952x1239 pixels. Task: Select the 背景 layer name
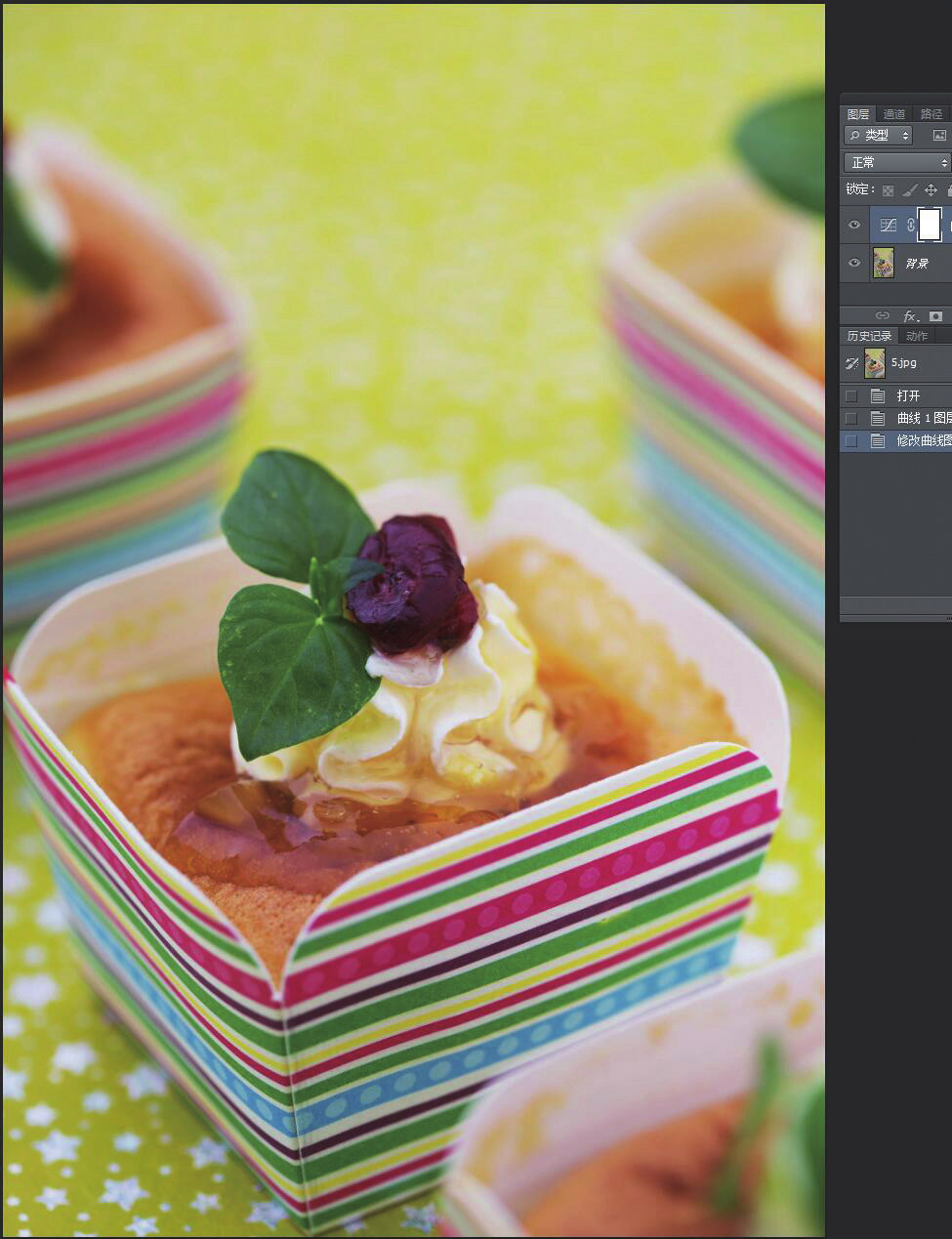(x=916, y=264)
